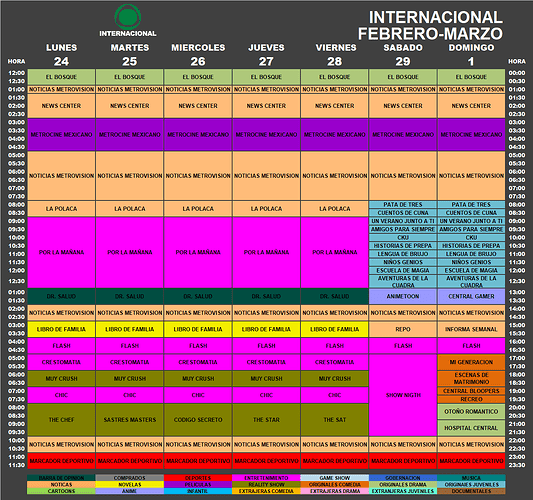Click ESCUELA DE MAGIA in the DOMINGO column
The height and width of the screenshot is (500, 533).
pyautogui.click(x=471, y=270)
